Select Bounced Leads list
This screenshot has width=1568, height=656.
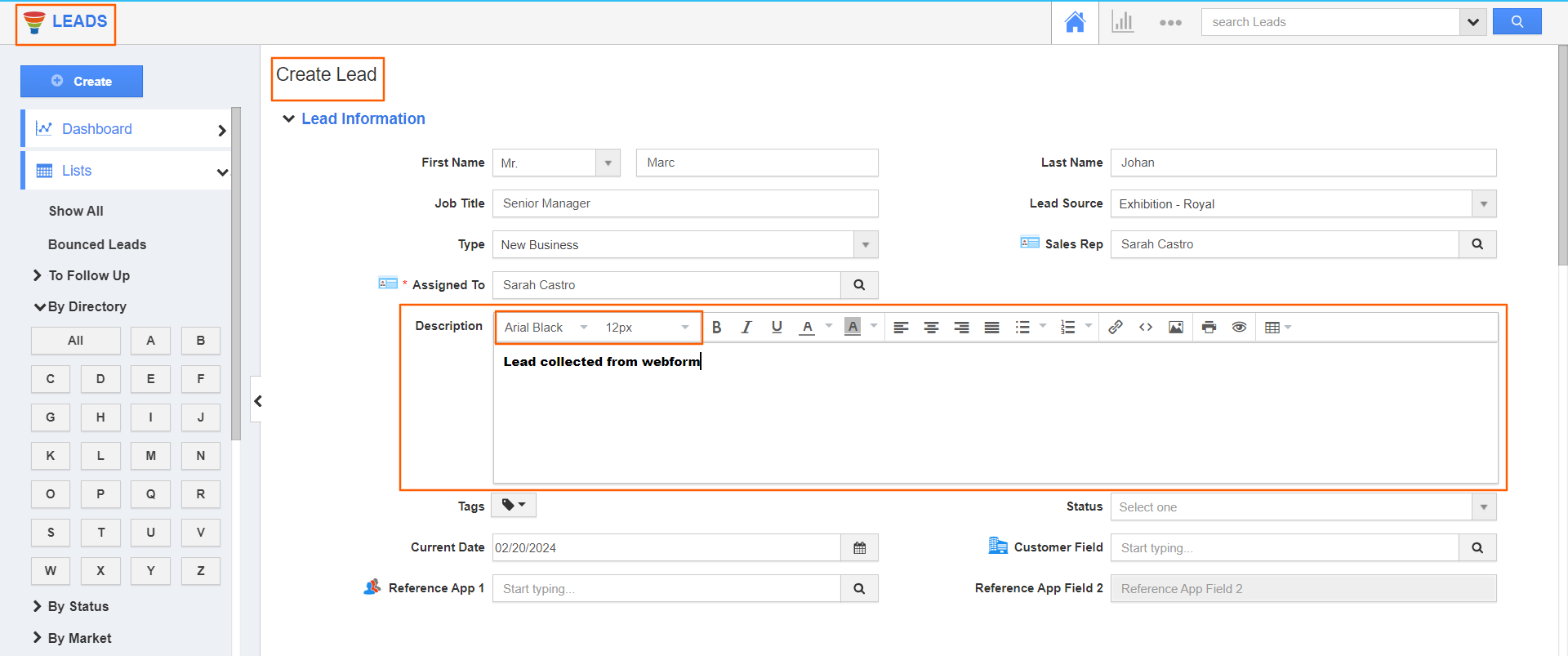[x=97, y=244]
